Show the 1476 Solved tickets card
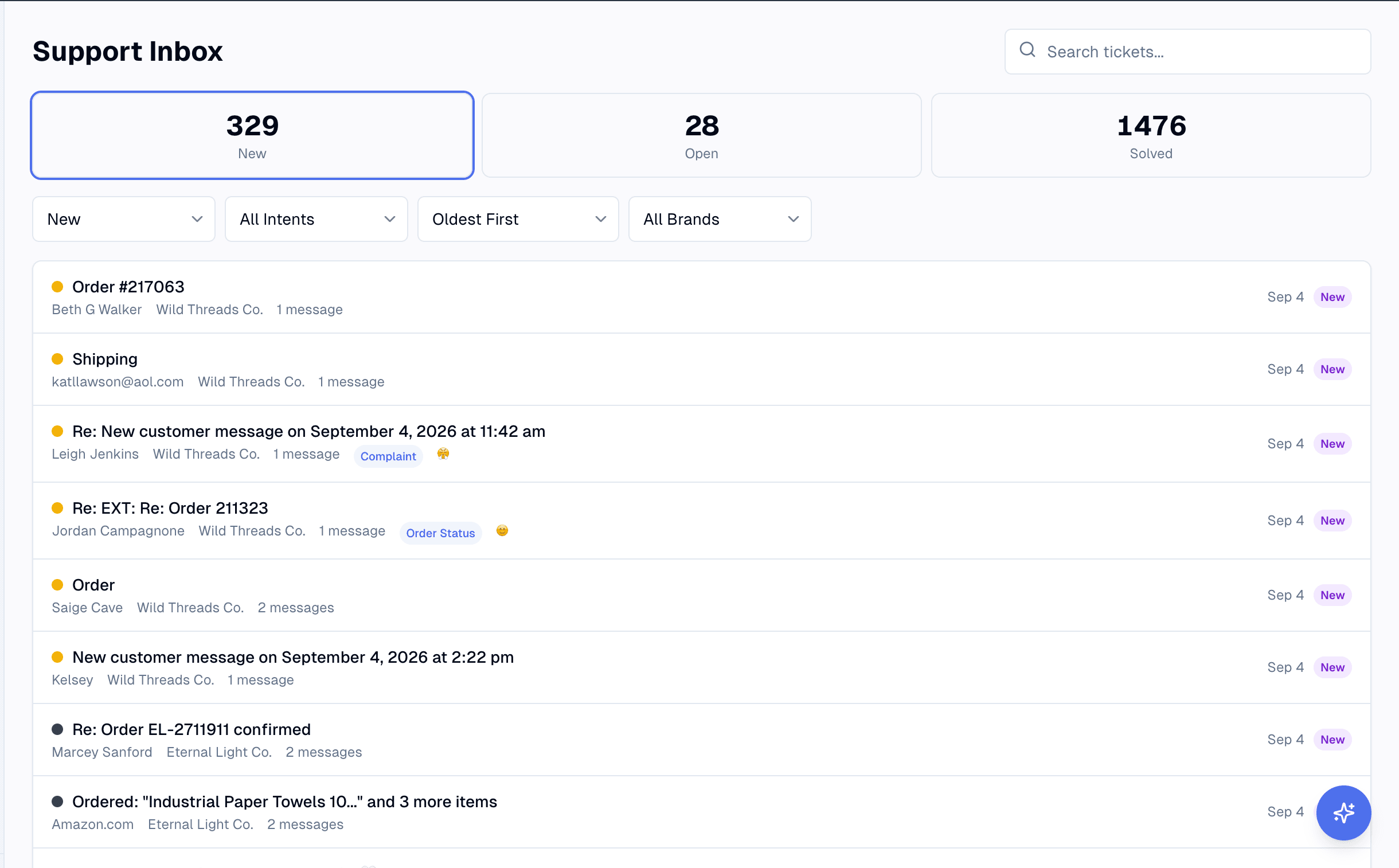1399x868 pixels. [1150, 135]
